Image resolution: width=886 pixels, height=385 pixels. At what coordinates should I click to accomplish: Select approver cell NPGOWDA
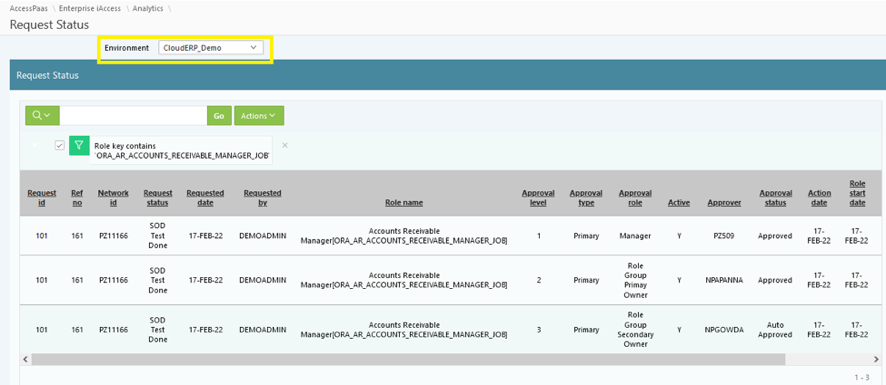(x=724, y=330)
